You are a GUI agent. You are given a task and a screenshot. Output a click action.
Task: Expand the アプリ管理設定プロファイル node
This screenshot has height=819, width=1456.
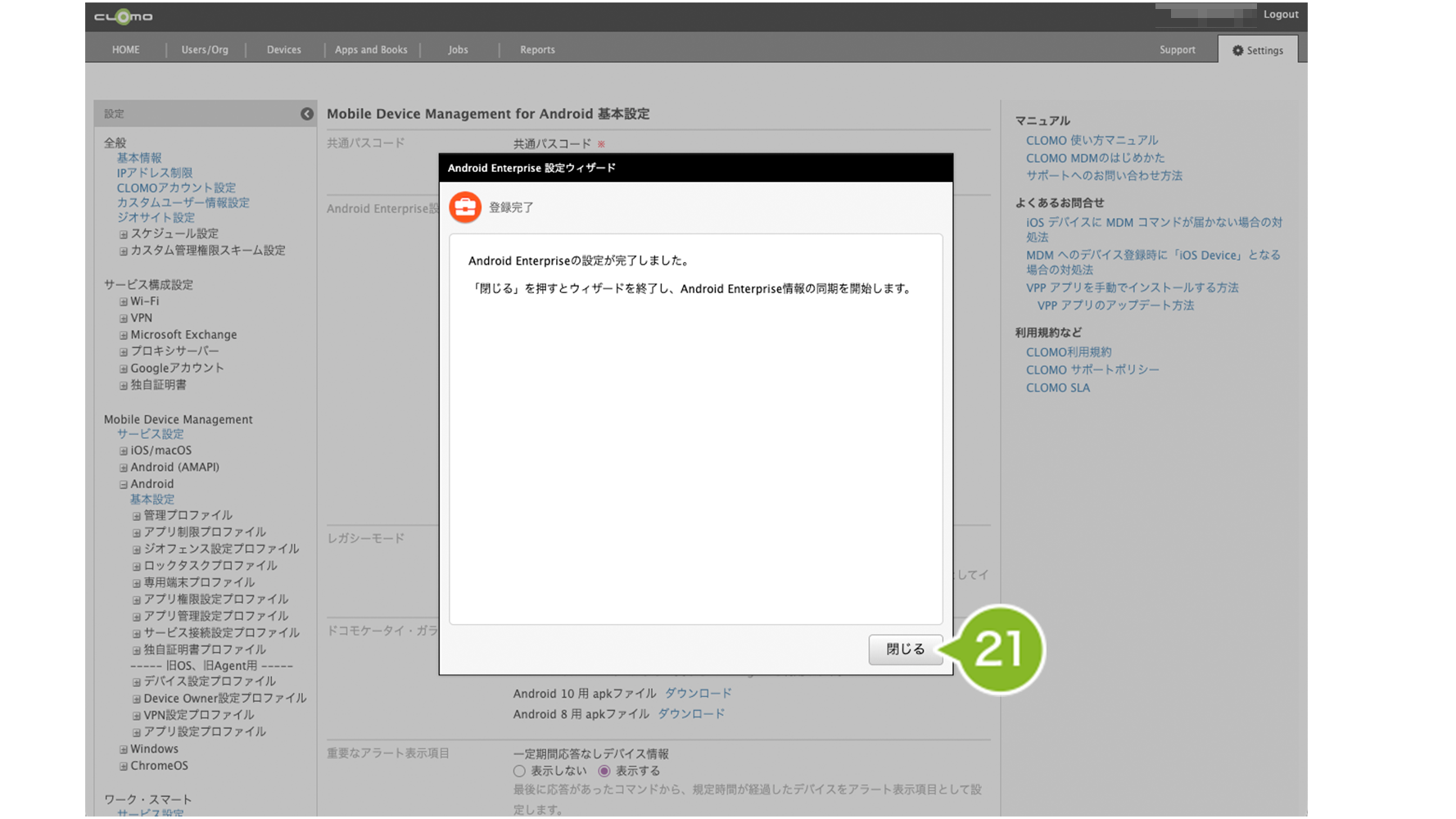pos(137,618)
